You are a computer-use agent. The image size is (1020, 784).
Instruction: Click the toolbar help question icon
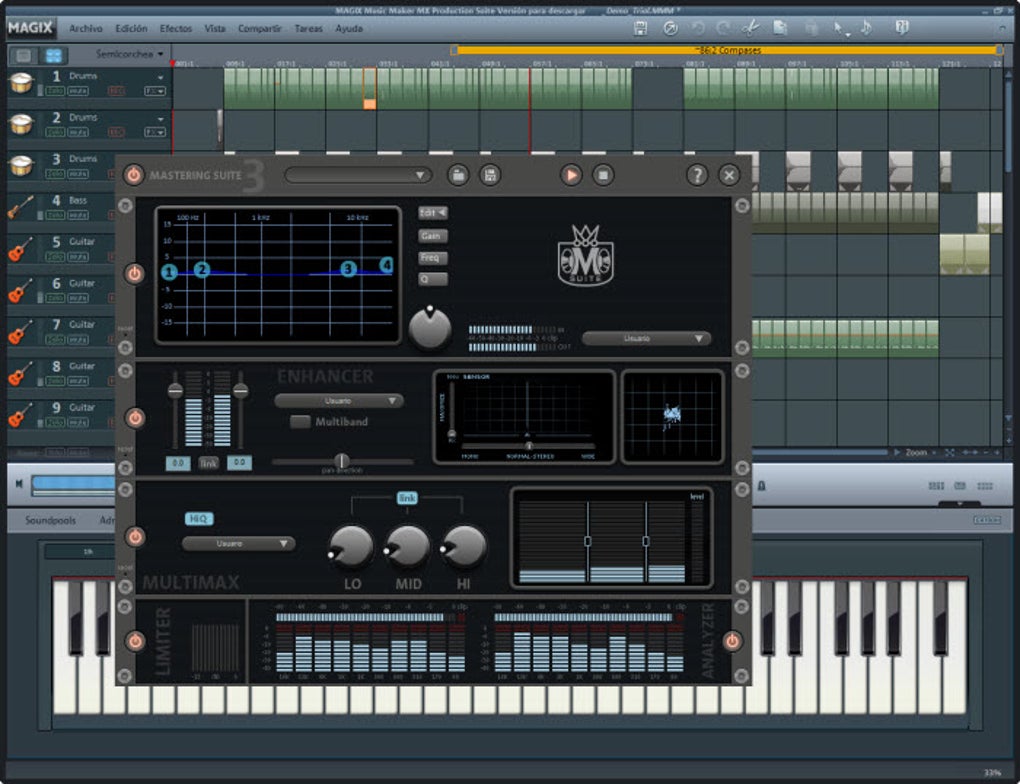(x=902, y=28)
